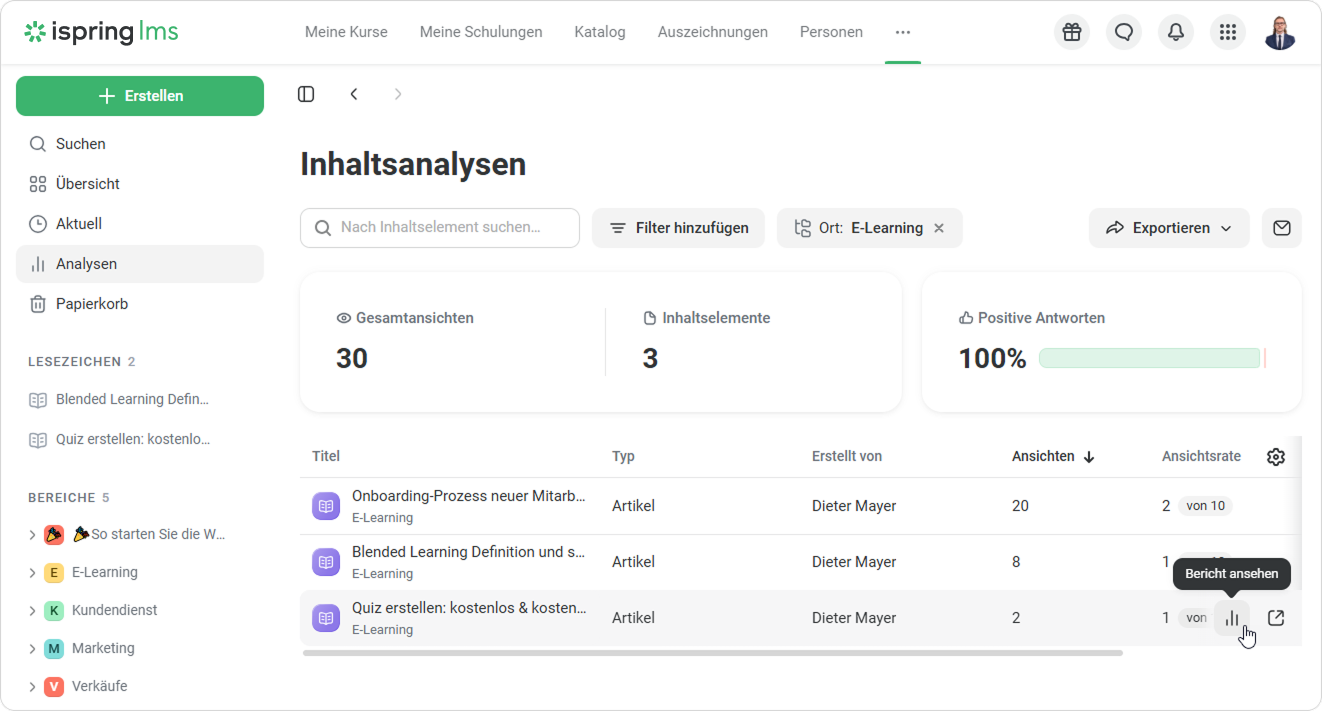The height and width of the screenshot is (711, 1322).
Task: Select Analysen in the sidebar
Action: [140, 264]
